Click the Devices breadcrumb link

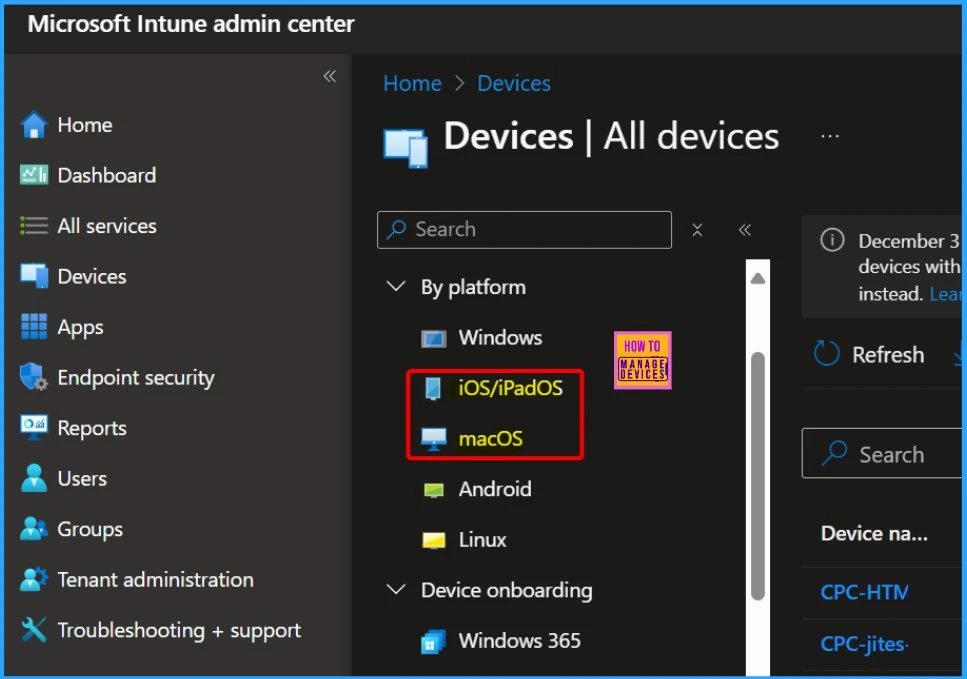click(x=514, y=83)
